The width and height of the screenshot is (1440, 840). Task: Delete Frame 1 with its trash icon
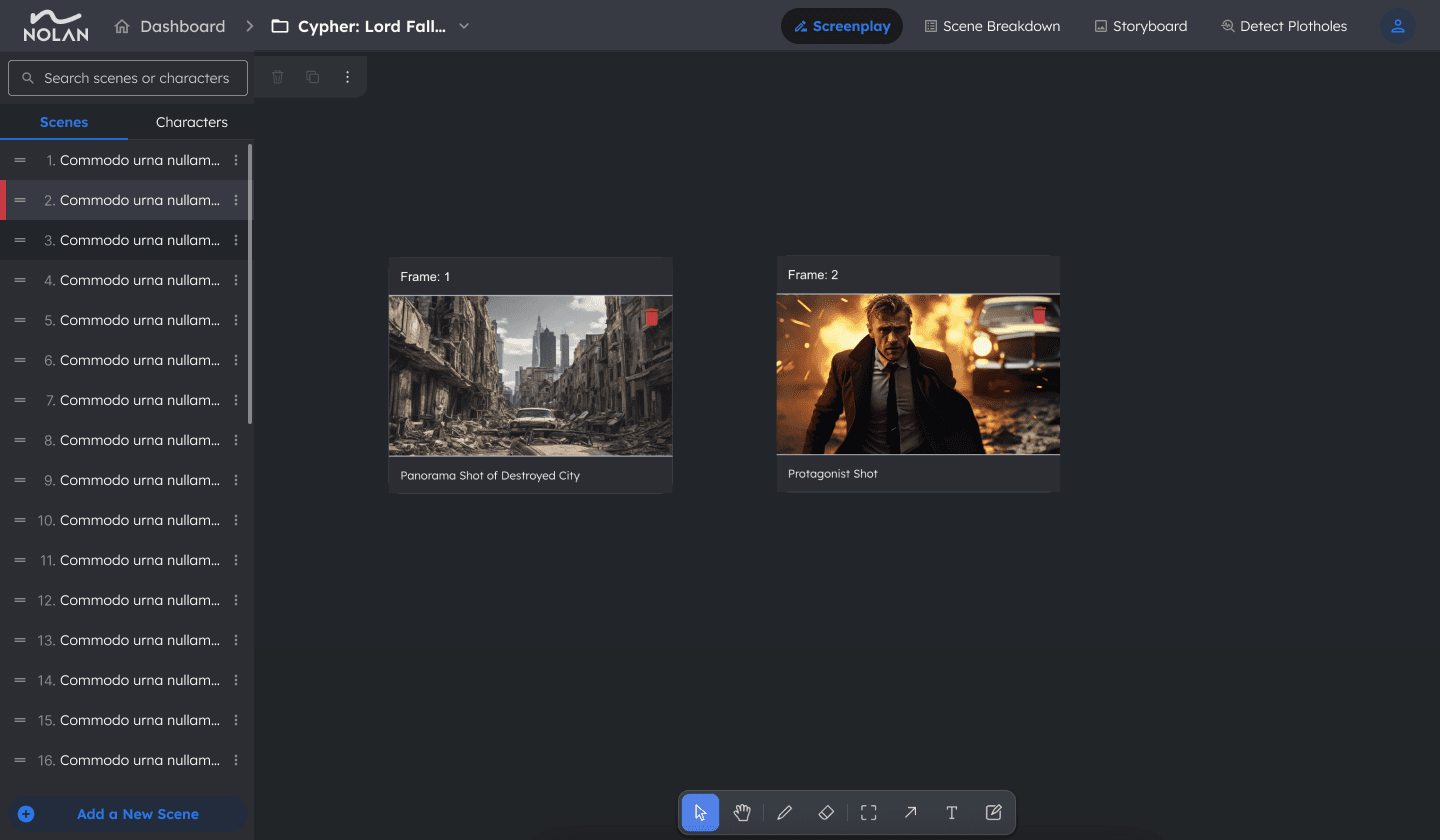651,317
